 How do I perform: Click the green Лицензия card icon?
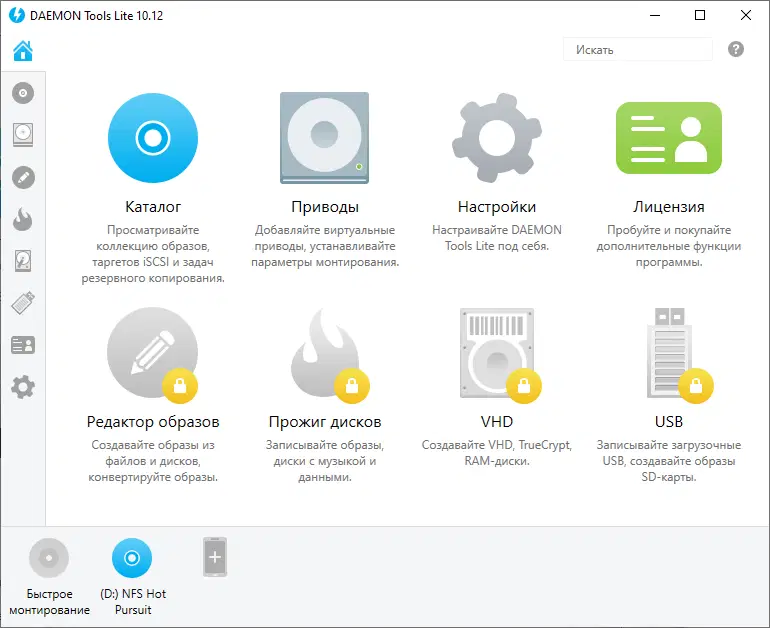pyautogui.click(x=669, y=138)
